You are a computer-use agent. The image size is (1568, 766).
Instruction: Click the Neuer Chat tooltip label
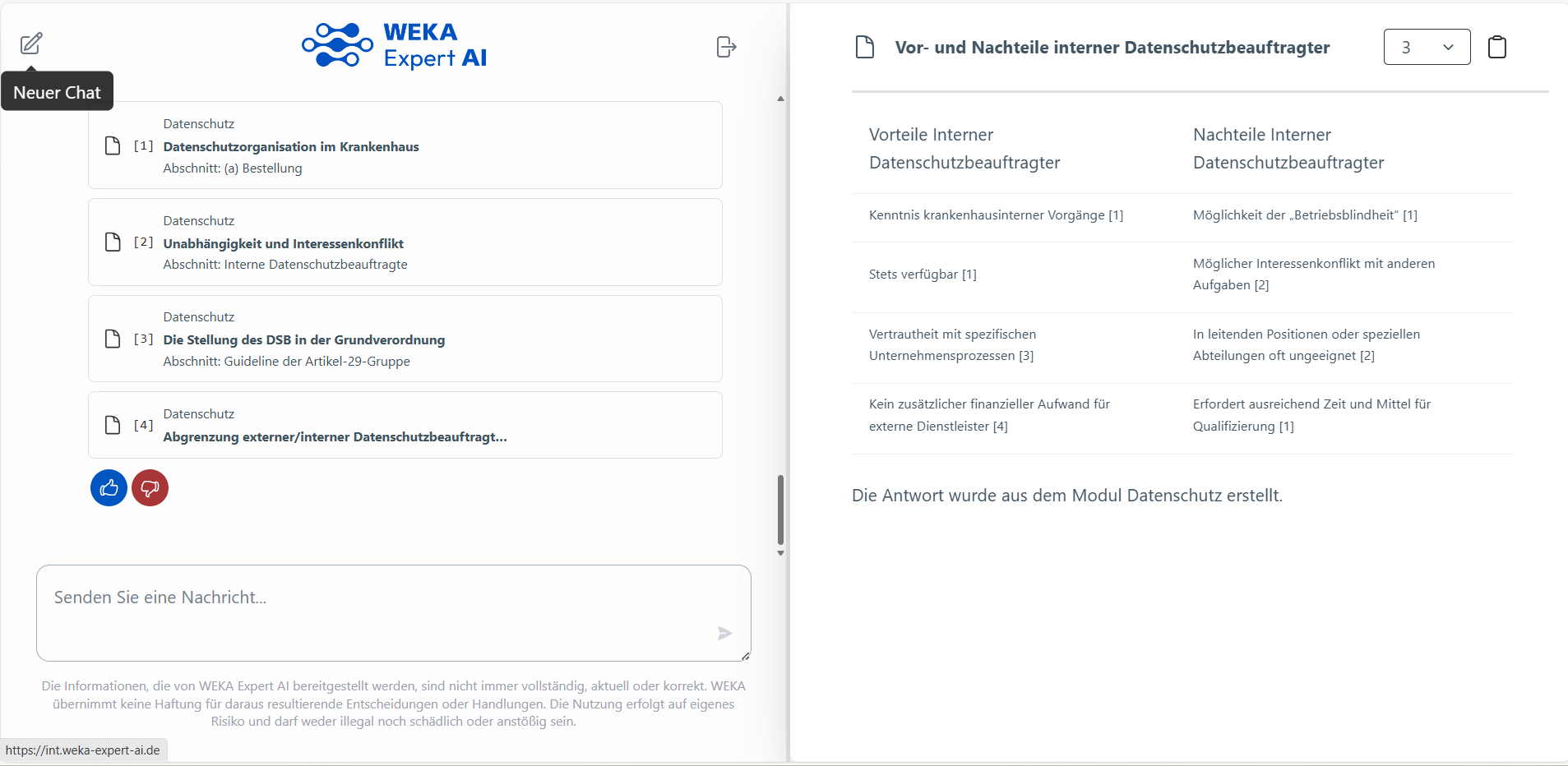(57, 92)
